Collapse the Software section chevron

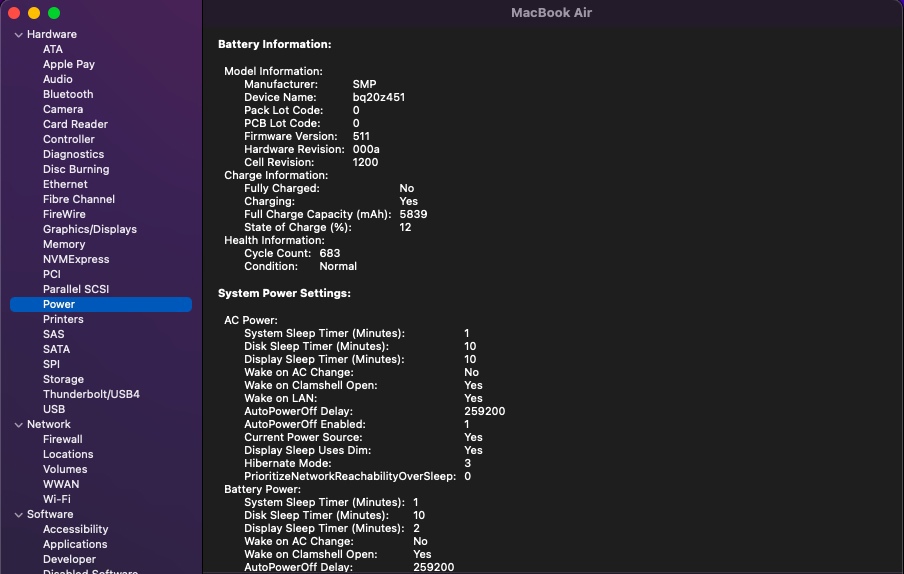point(18,515)
